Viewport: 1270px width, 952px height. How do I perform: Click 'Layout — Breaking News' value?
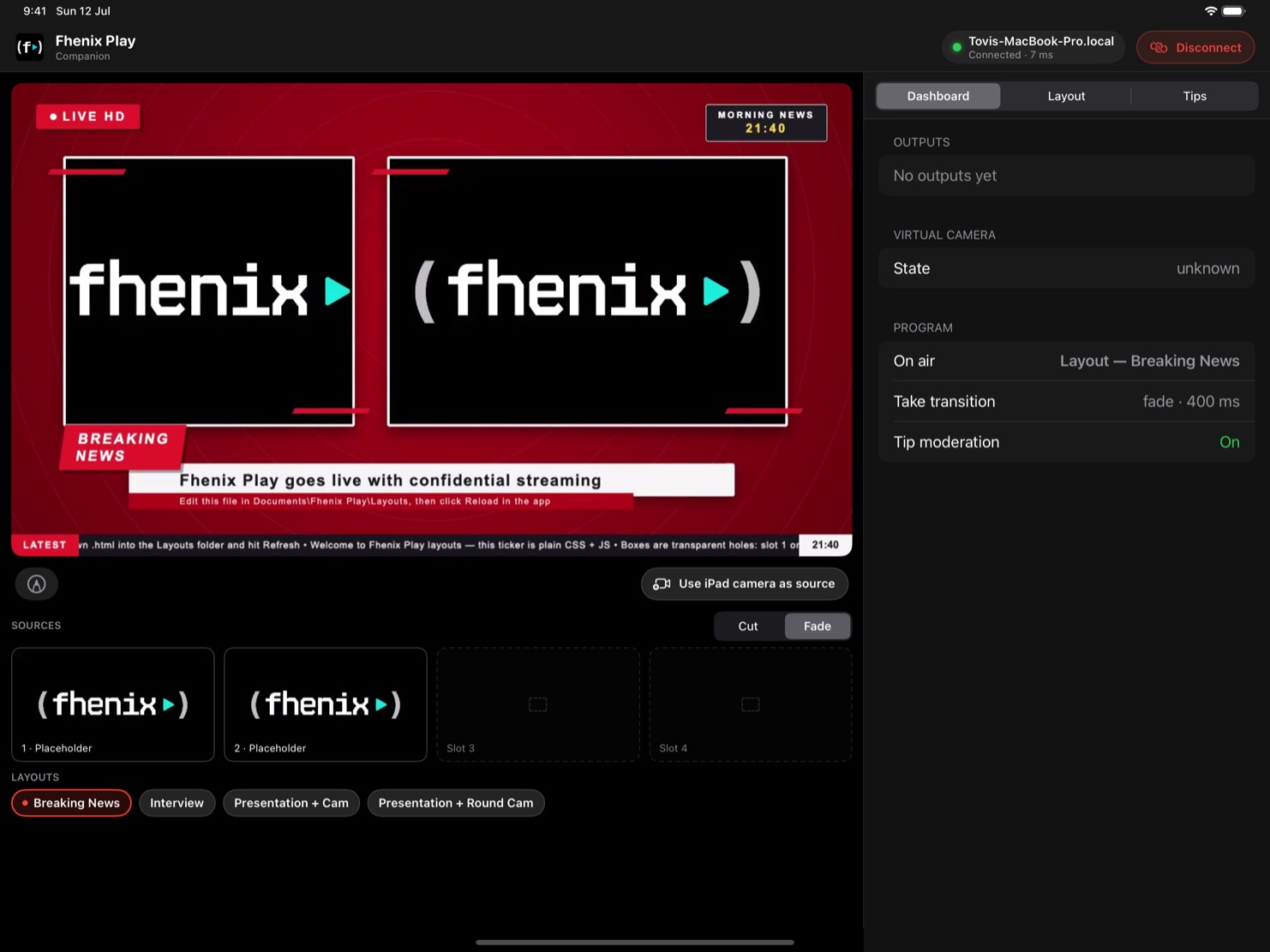[x=1149, y=361]
